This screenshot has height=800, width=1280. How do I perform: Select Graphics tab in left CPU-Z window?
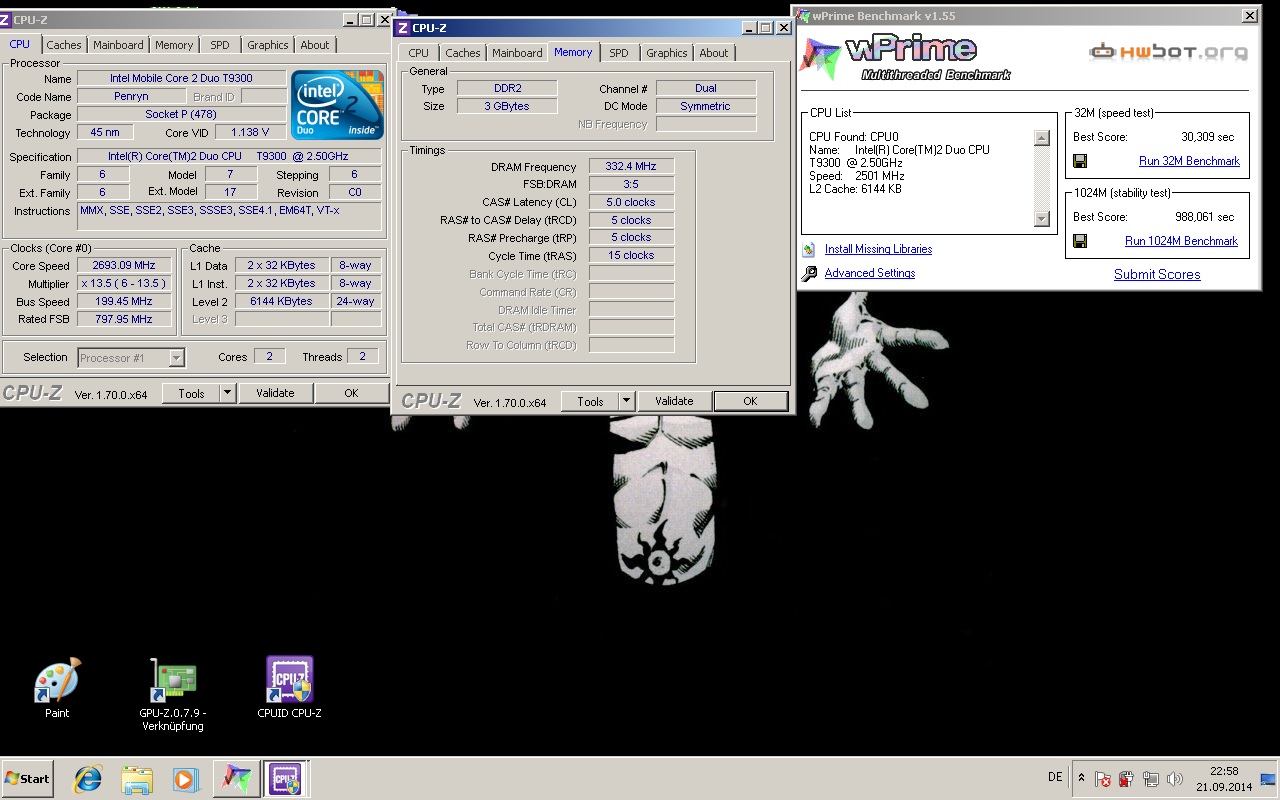(268, 45)
